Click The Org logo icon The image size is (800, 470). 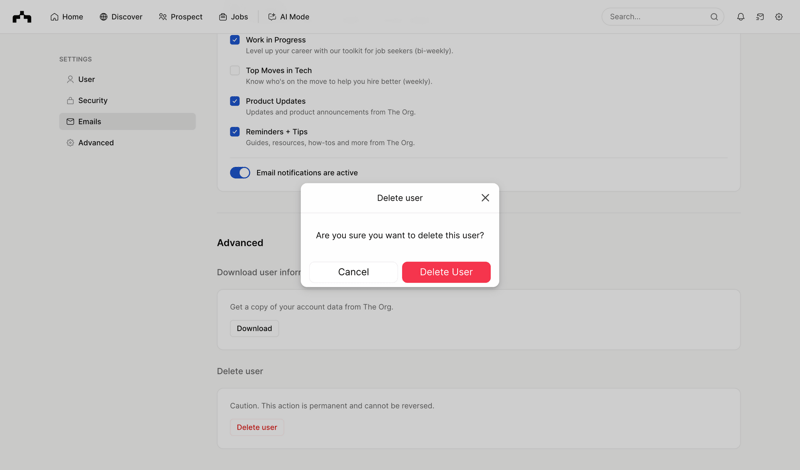click(22, 17)
